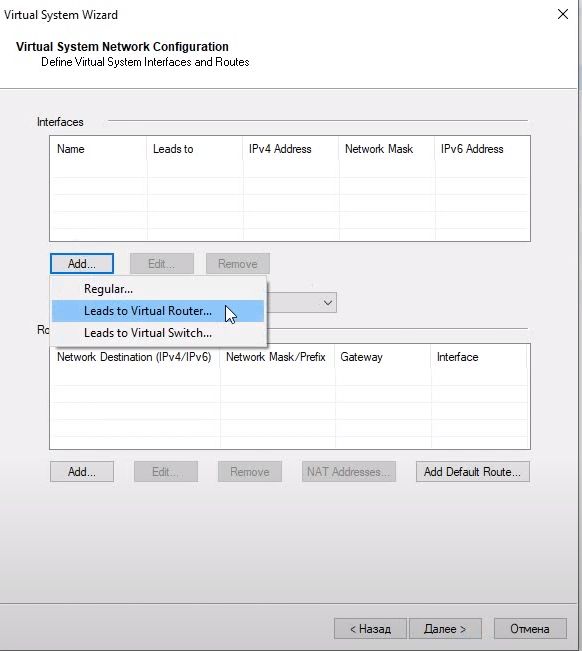Image resolution: width=582 pixels, height=651 pixels.
Task: Click Network Destination (IPv4/IPv6) column header
Action: point(134,357)
